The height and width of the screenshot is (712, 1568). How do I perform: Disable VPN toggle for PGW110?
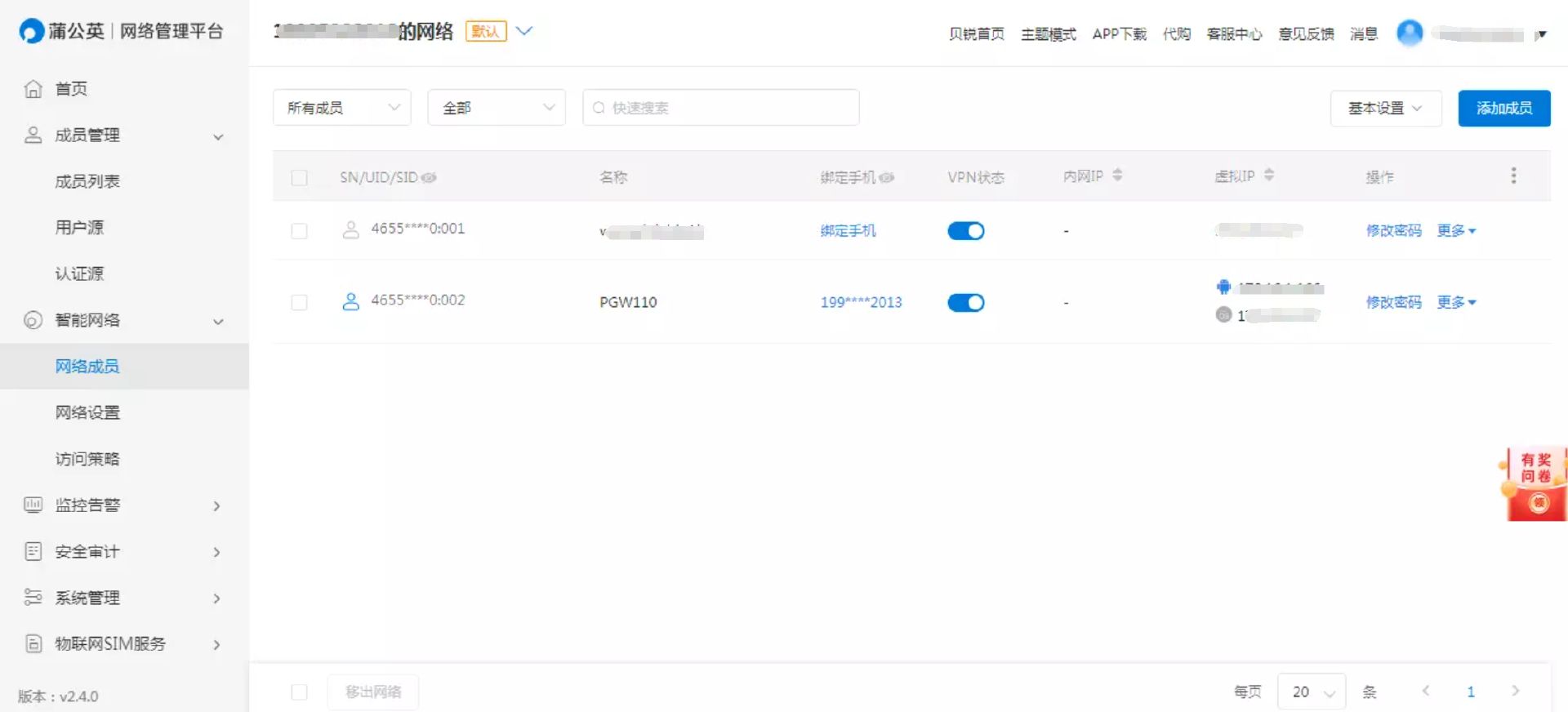click(x=966, y=303)
